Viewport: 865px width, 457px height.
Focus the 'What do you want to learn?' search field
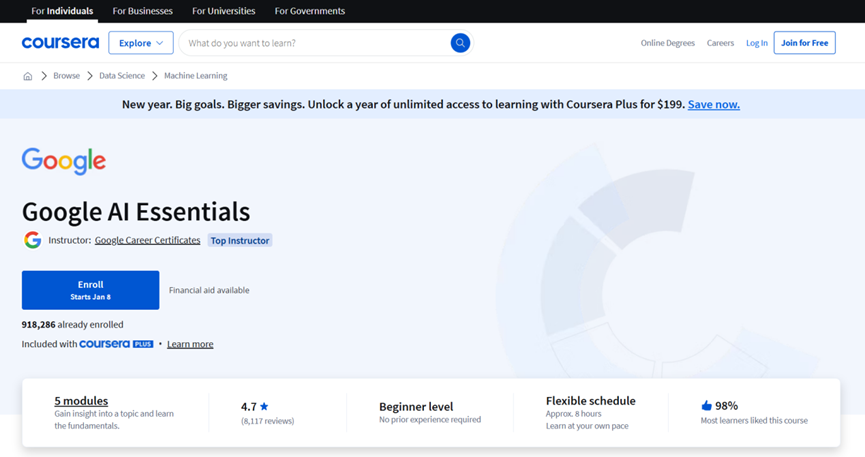pos(315,43)
